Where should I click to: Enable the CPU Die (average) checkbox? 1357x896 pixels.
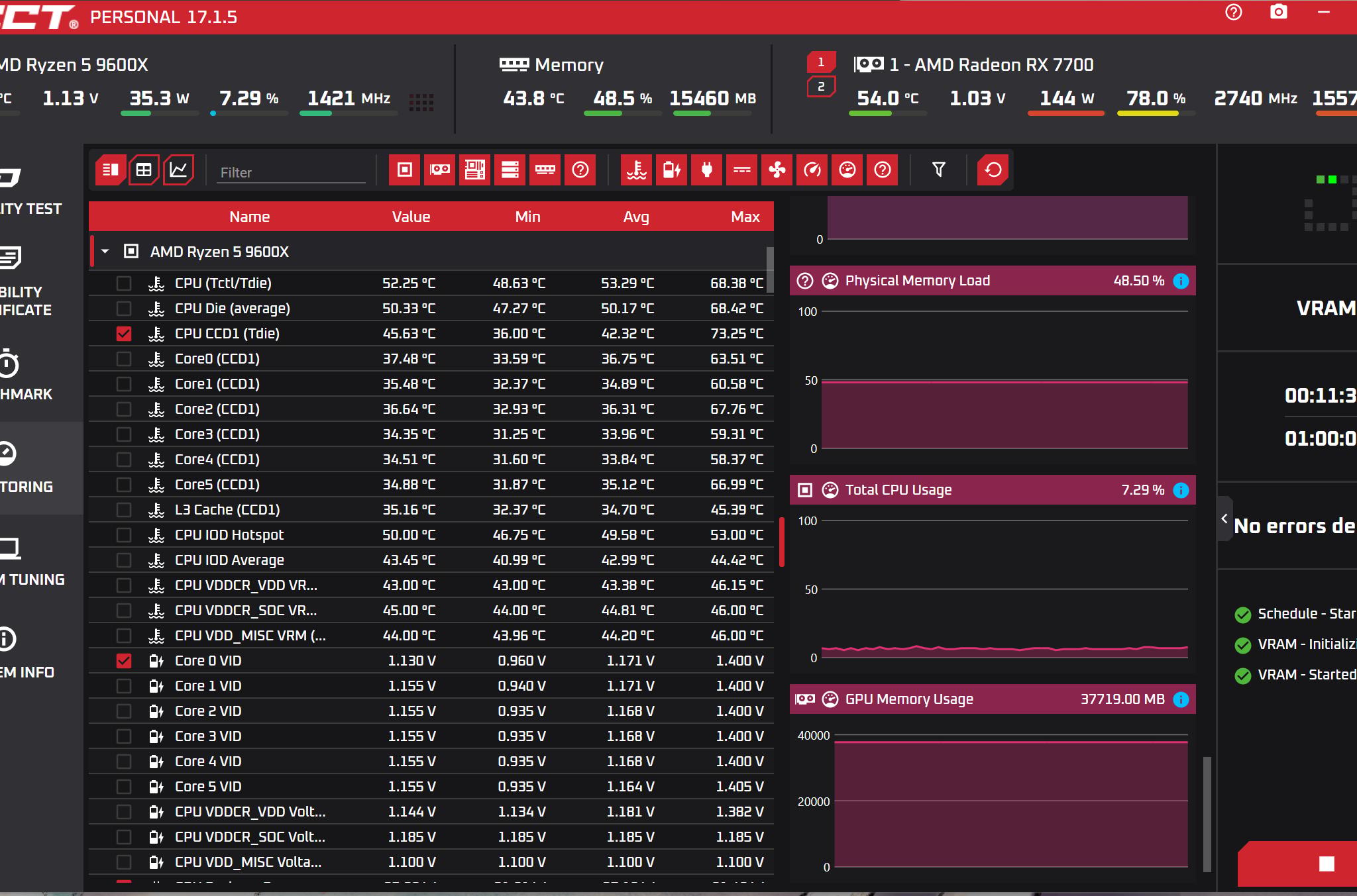coord(124,309)
